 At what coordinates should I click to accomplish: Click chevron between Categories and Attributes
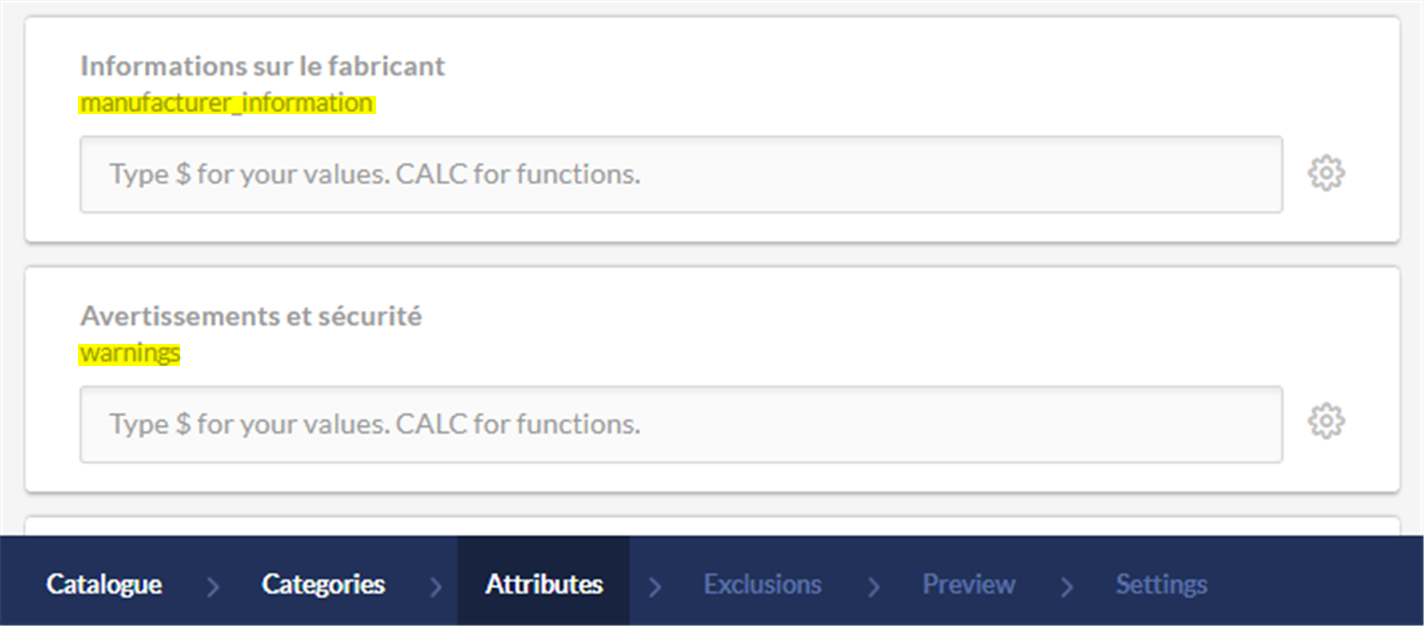[435, 586]
